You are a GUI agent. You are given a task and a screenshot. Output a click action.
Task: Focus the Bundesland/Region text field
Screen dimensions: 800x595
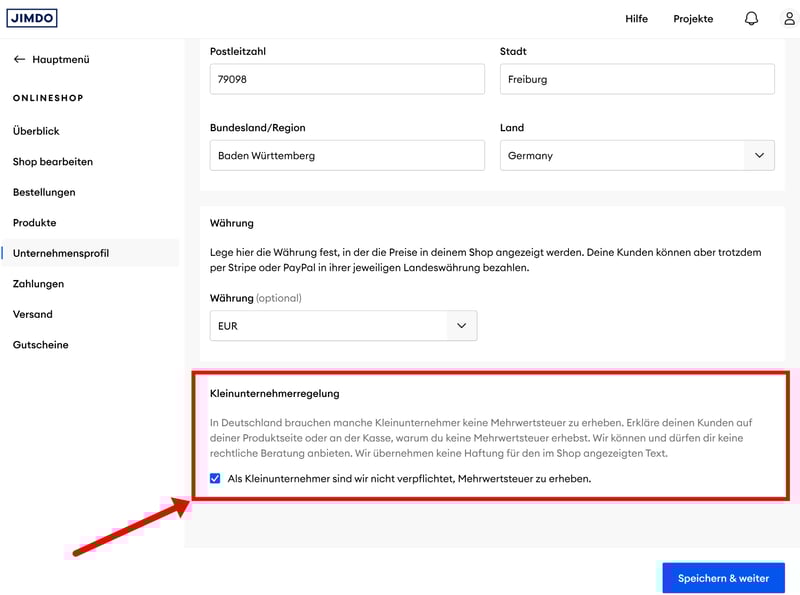[347, 155]
